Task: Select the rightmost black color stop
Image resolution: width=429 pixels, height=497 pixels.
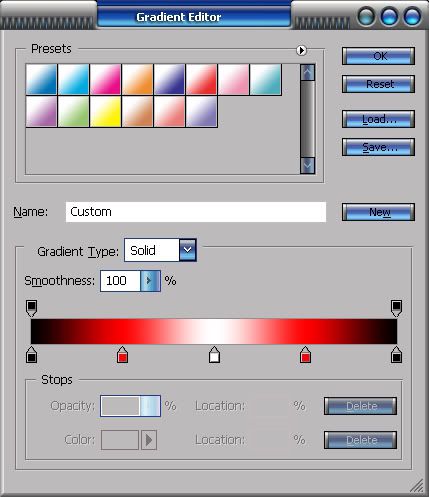Action: [396, 355]
